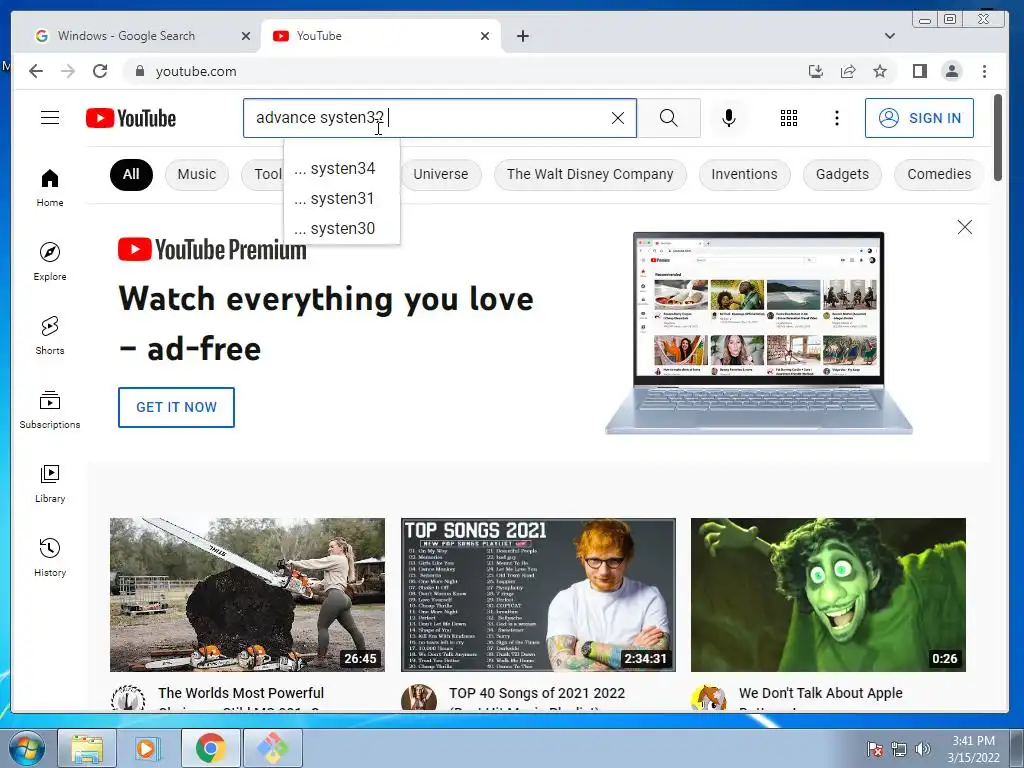The height and width of the screenshot is (768, 1024).
Task: Filter by Comedies chip
Action: coord(939,174)
